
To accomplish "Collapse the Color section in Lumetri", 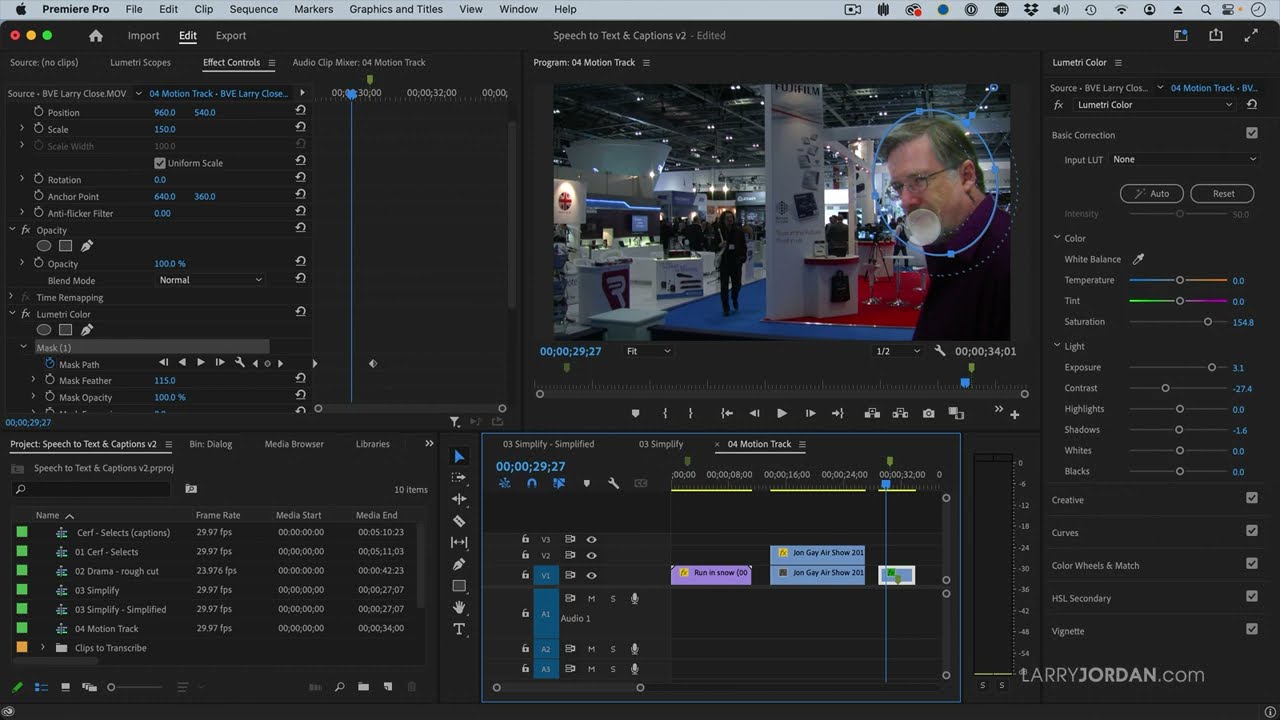I will (1057, 238).
